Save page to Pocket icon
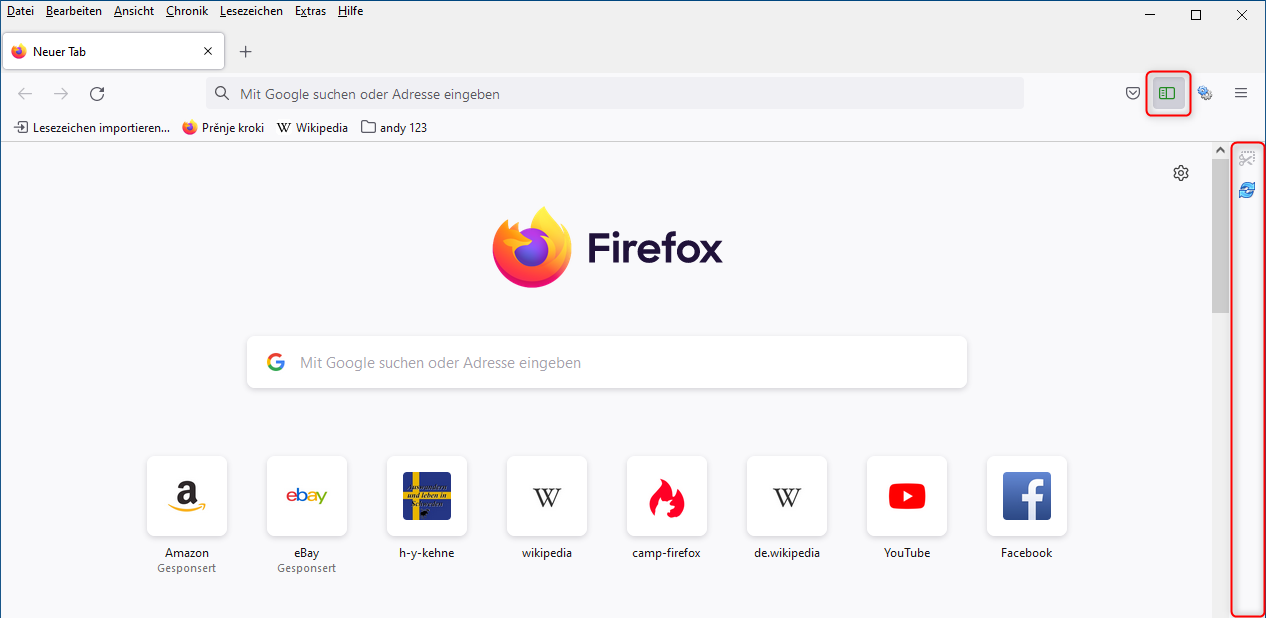 coord(1132,93)
